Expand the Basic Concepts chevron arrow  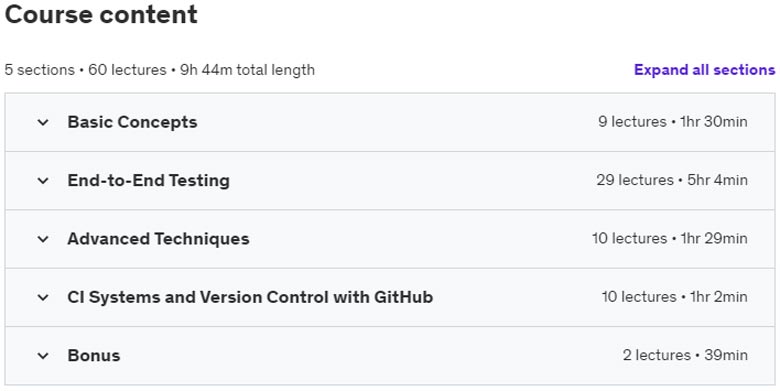coord(43,122)
